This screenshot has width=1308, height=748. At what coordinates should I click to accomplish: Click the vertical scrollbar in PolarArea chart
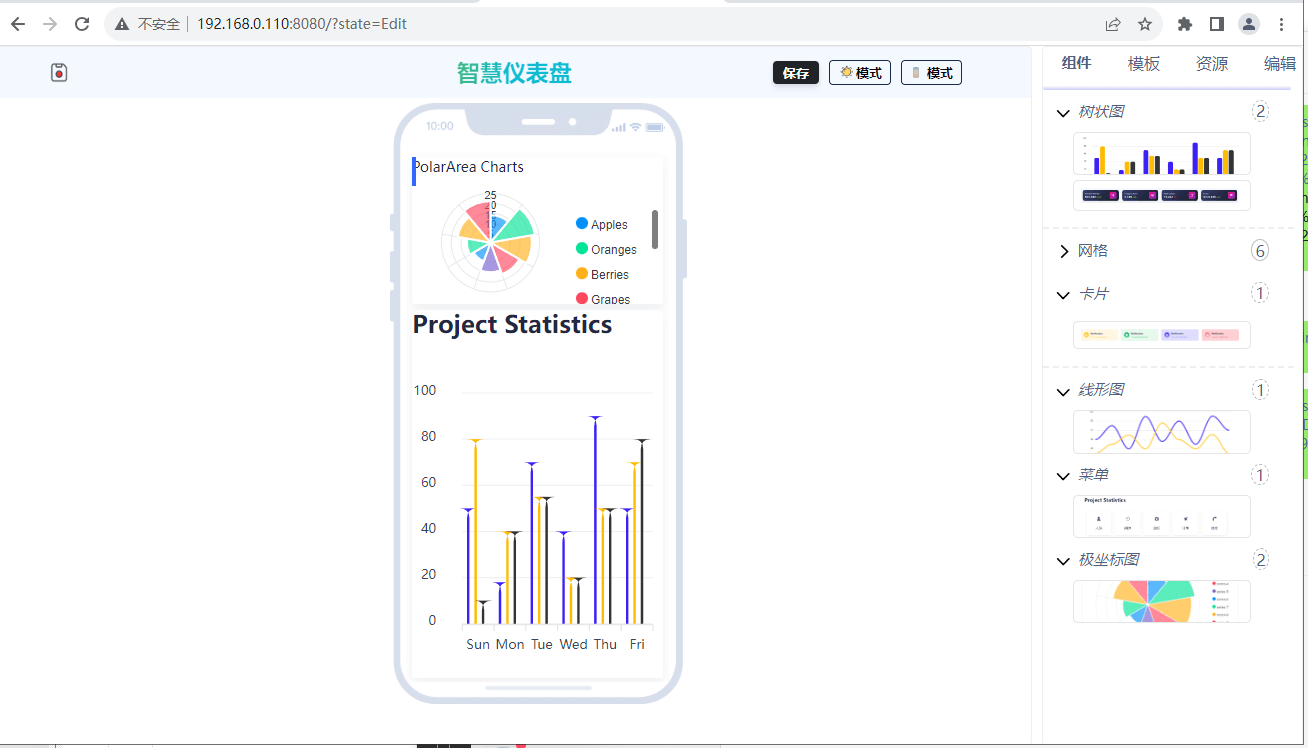pos(655,230)
